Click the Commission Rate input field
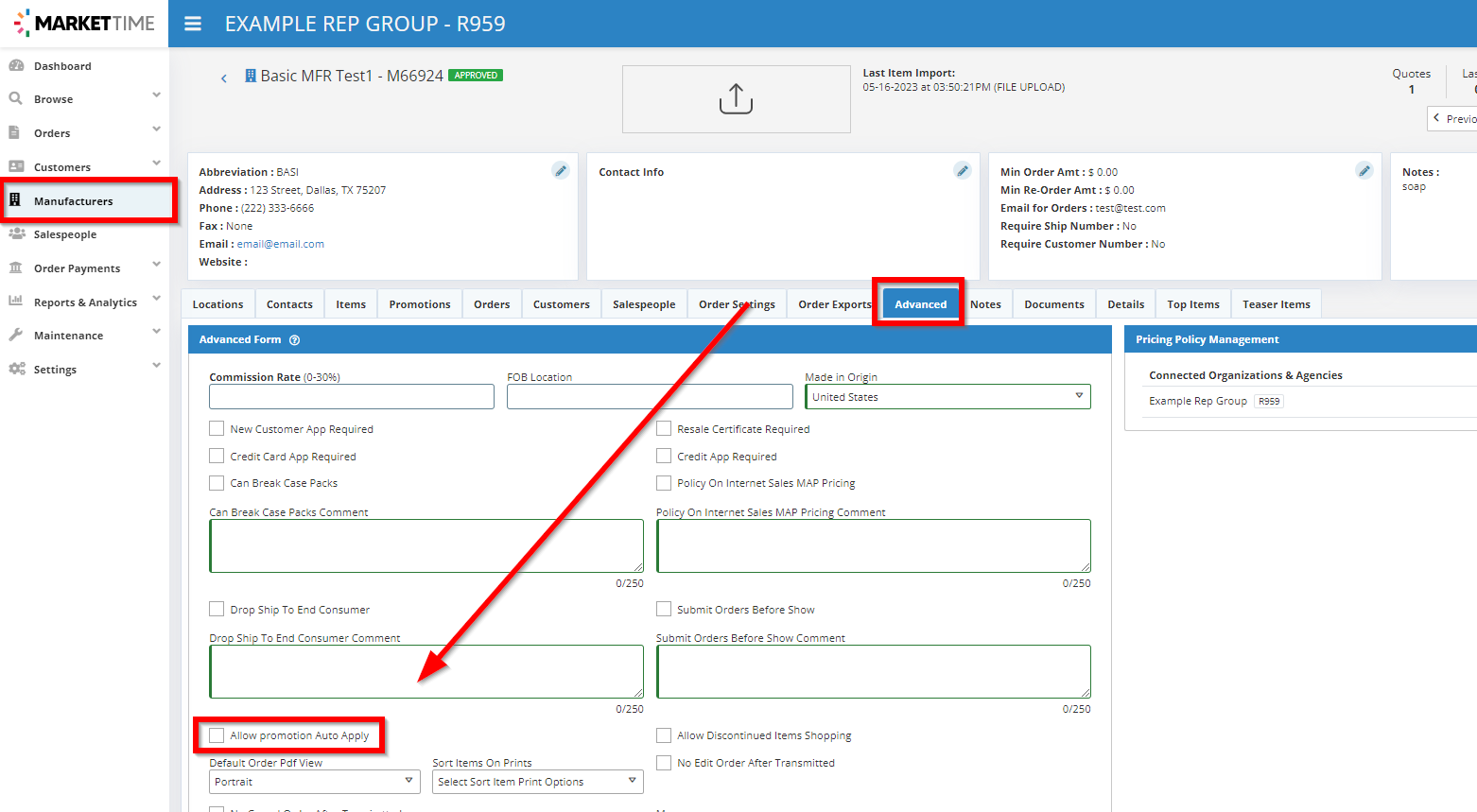The height and width of the screenshot is (812, 1477). [352, 397]
